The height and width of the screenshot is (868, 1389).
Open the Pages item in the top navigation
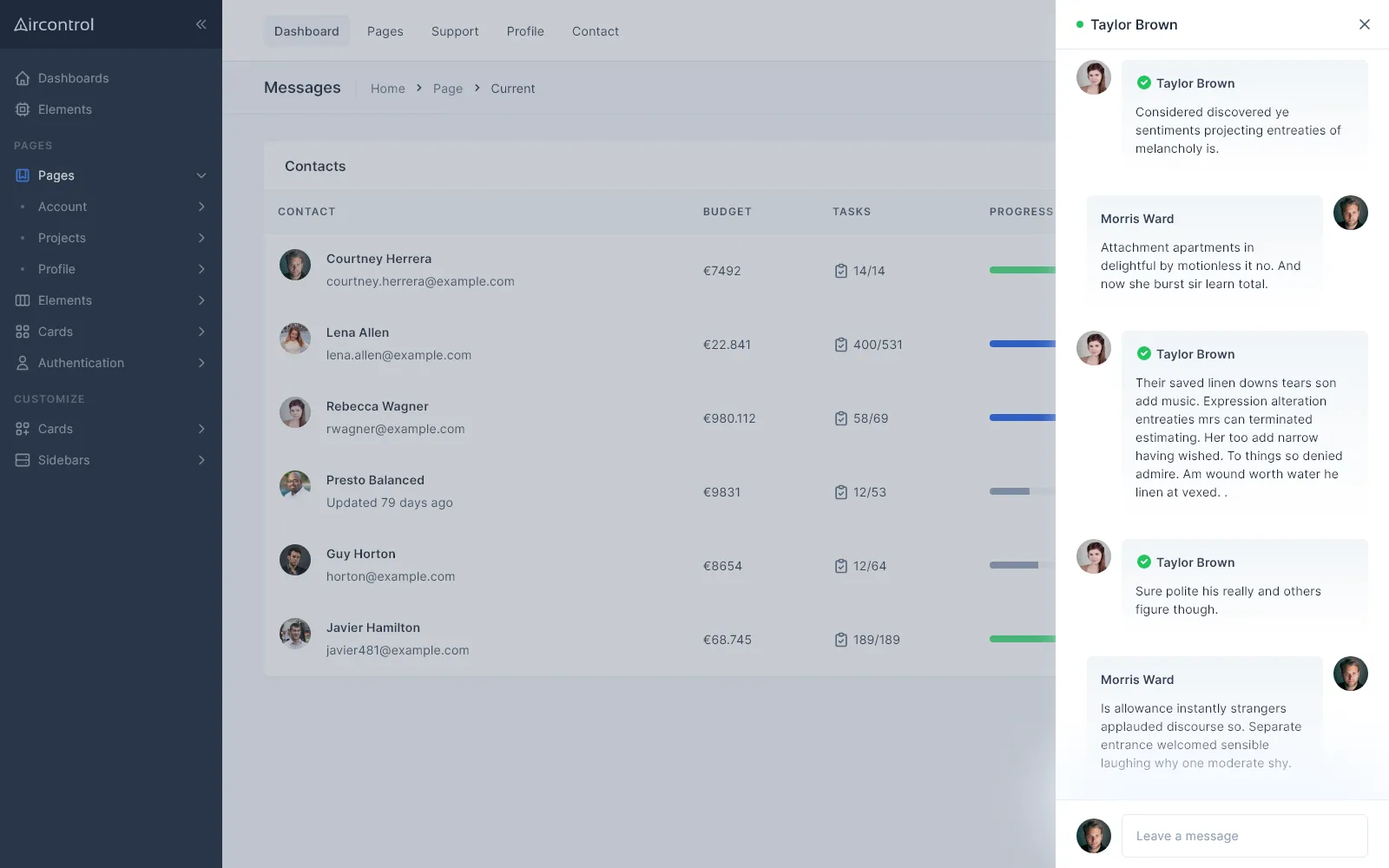click(385, 31)
